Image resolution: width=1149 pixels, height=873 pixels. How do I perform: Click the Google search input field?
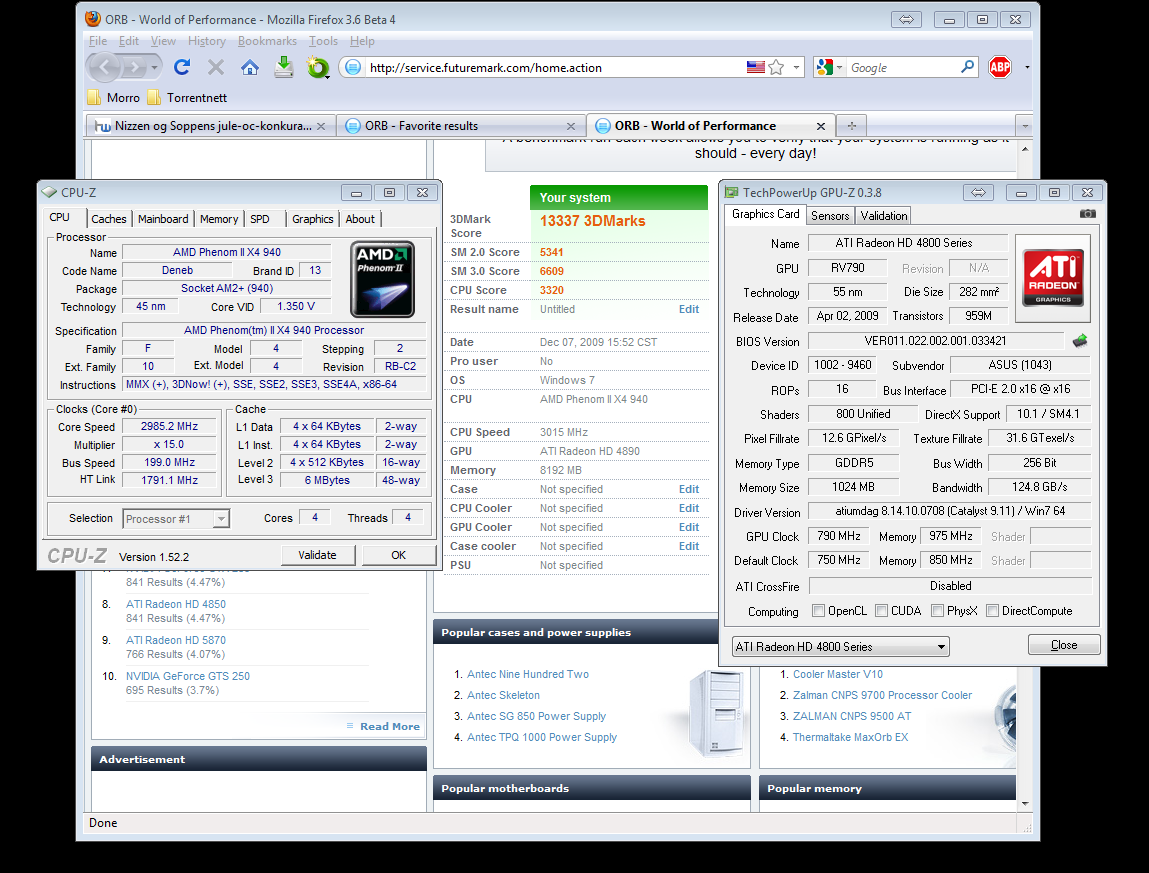point(902,67)
